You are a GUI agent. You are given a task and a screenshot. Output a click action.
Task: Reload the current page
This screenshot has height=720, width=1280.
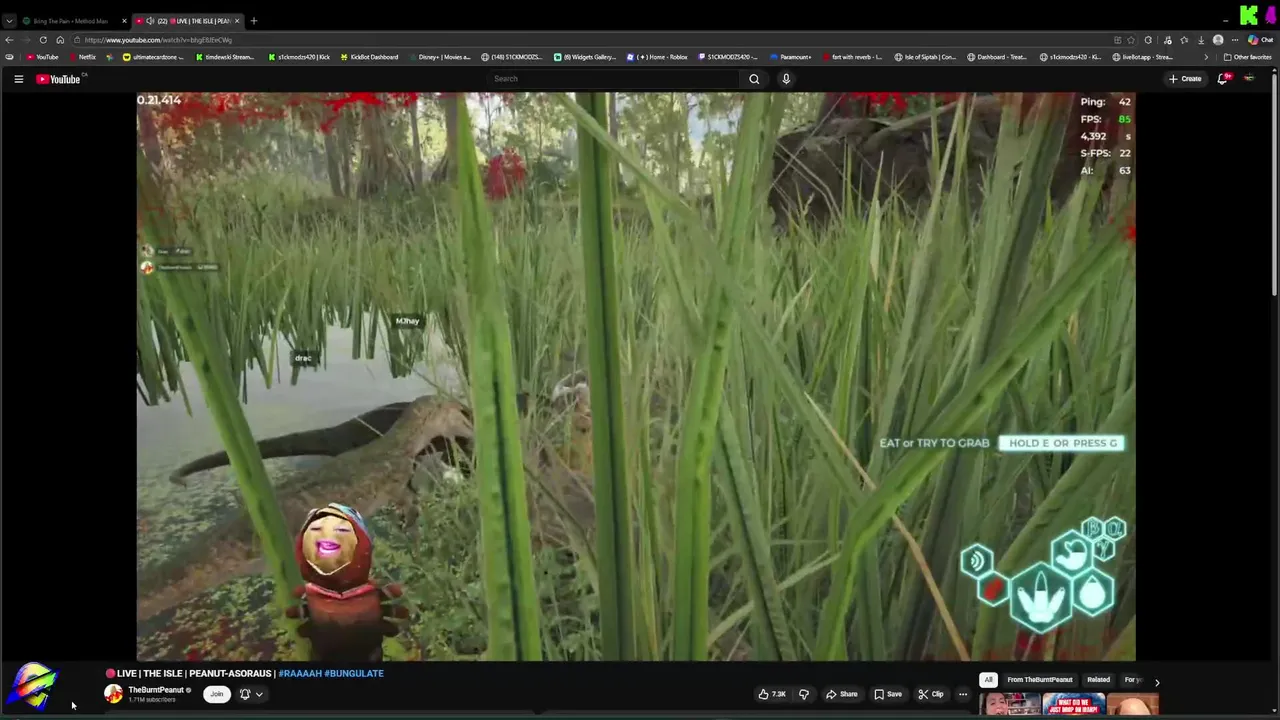pyautogui.click(x=43, y=40)
